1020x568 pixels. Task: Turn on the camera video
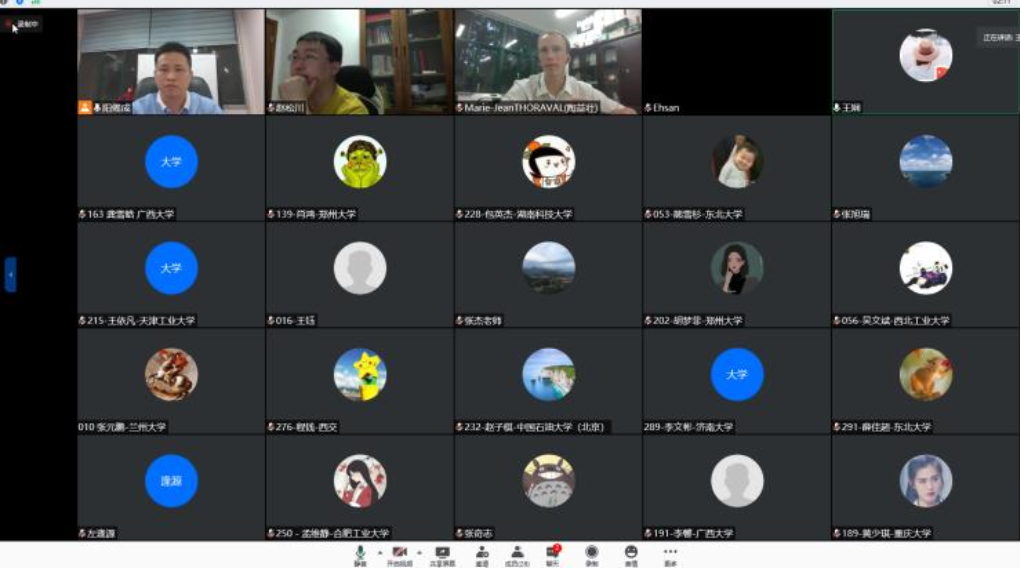pyautogui.click(x=399, y=553)
